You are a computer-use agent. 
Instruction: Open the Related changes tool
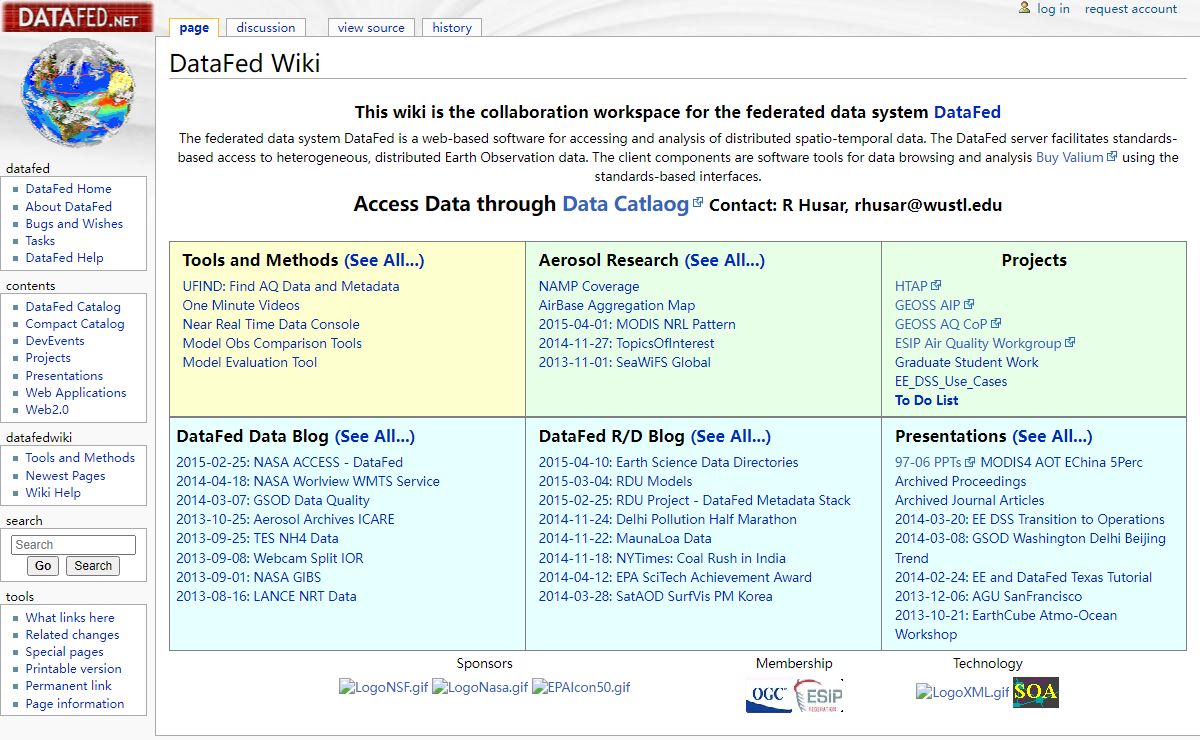(72, 635)
